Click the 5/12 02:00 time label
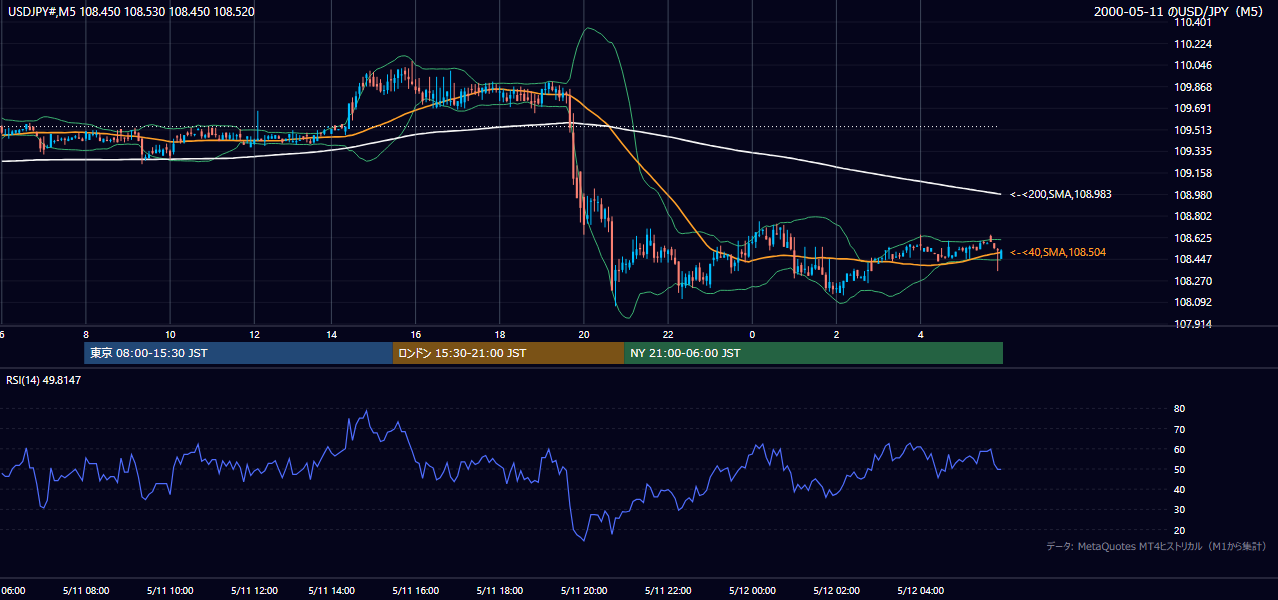 [836, 591]
